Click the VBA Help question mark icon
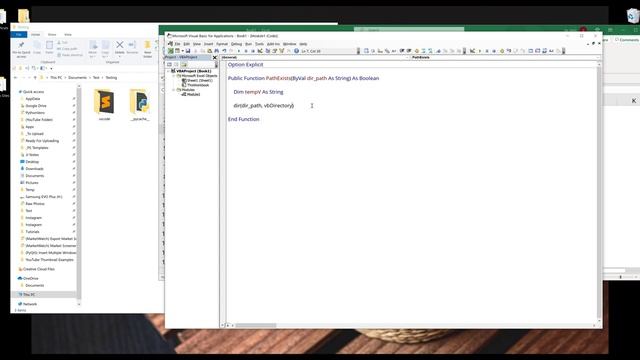640x360 pixels. (x=296, y=51)
